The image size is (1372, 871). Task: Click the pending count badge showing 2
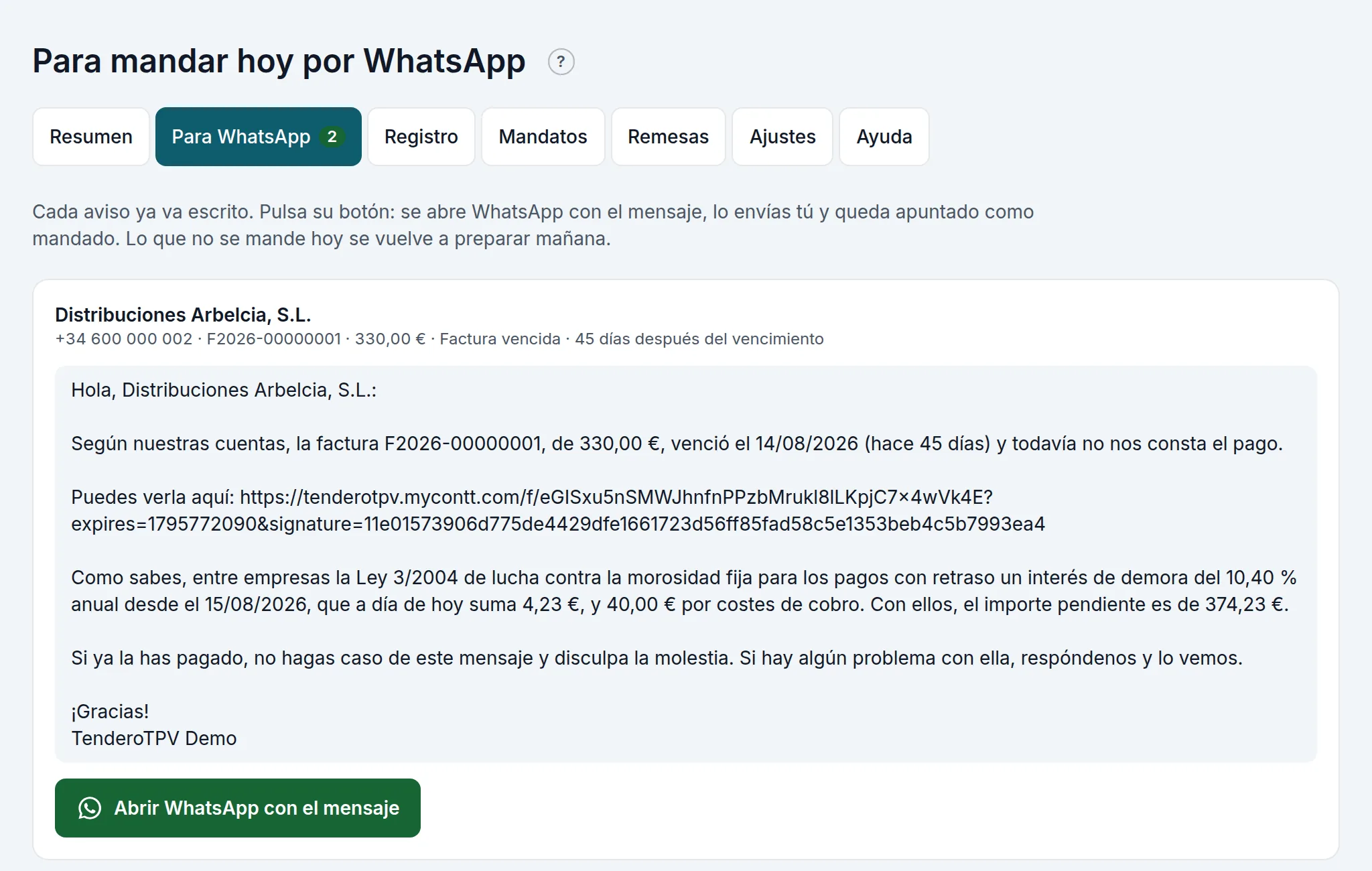tap(332, 137)
